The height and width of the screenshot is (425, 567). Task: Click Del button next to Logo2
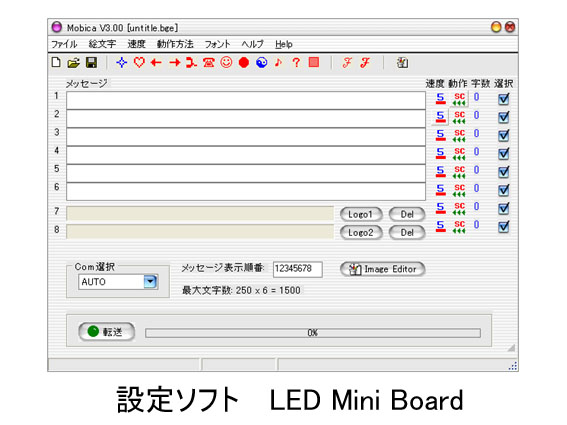407,233
